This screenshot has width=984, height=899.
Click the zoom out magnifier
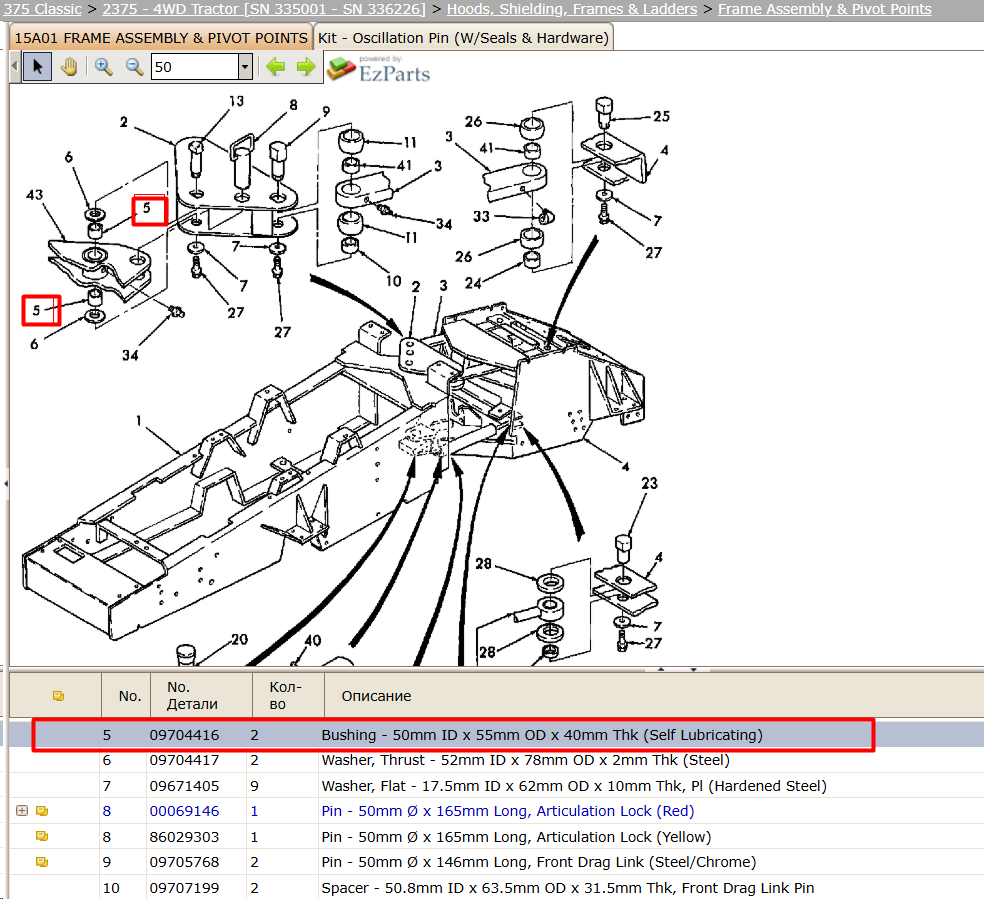134,66
